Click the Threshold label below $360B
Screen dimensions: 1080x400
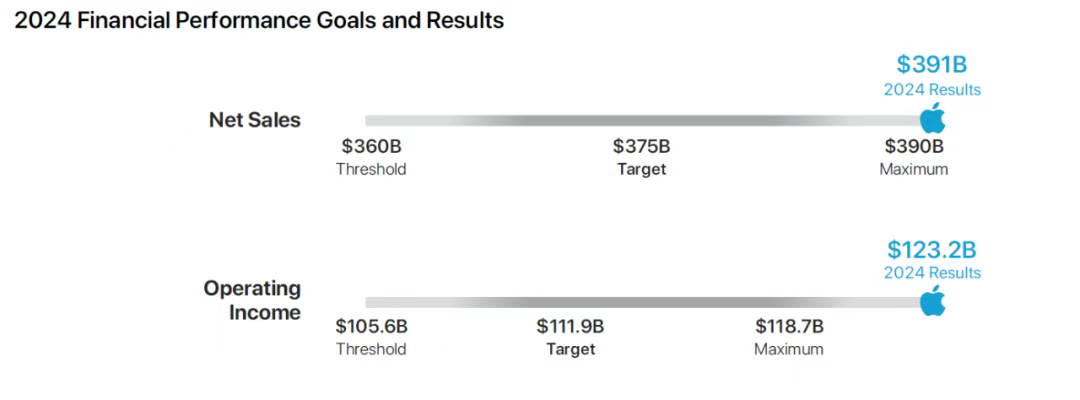click(x=371, y=169)
